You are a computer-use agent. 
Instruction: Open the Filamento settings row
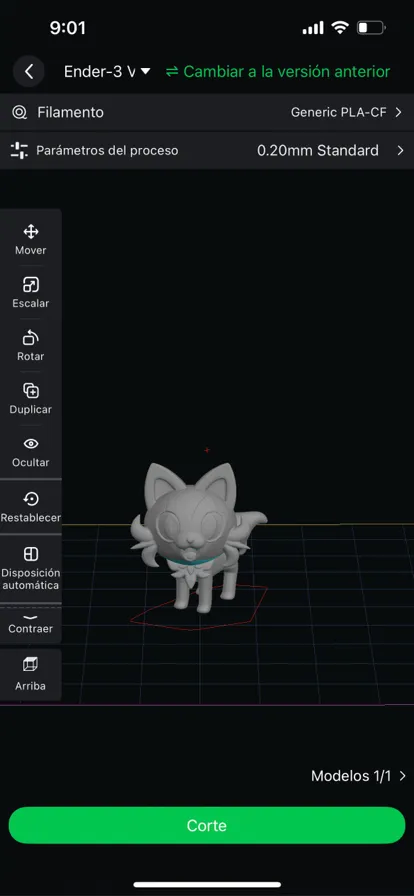pos(207,112)
